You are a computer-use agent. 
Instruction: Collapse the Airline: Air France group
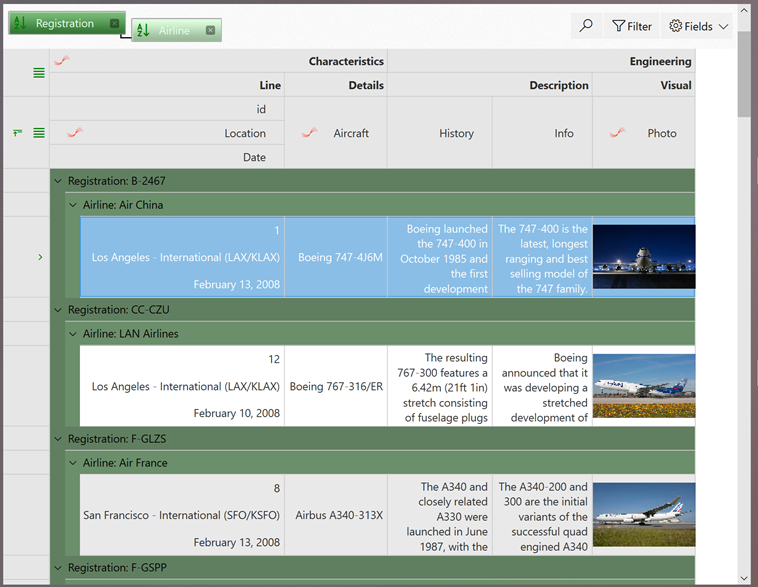(73, 463)
